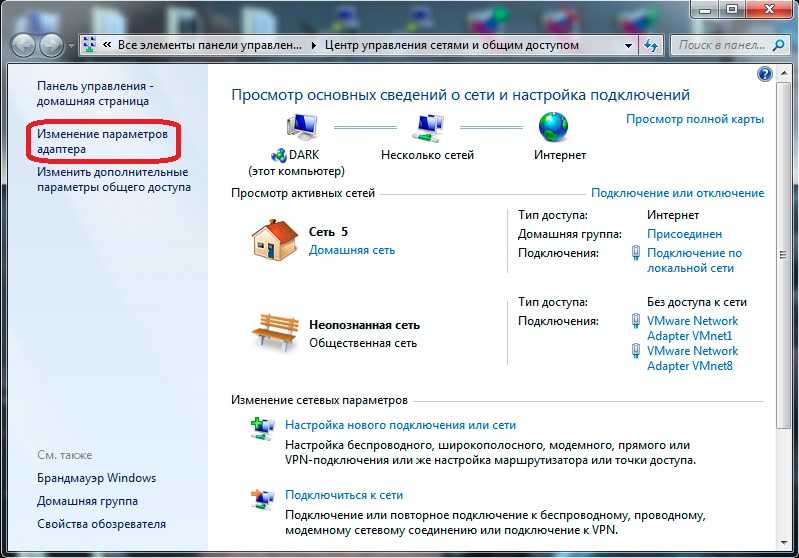Image resolution: width=799 pixels, height=558 pixels.
Task: Open 'Свойства обозревателя' link
Action: pos(101,524)
